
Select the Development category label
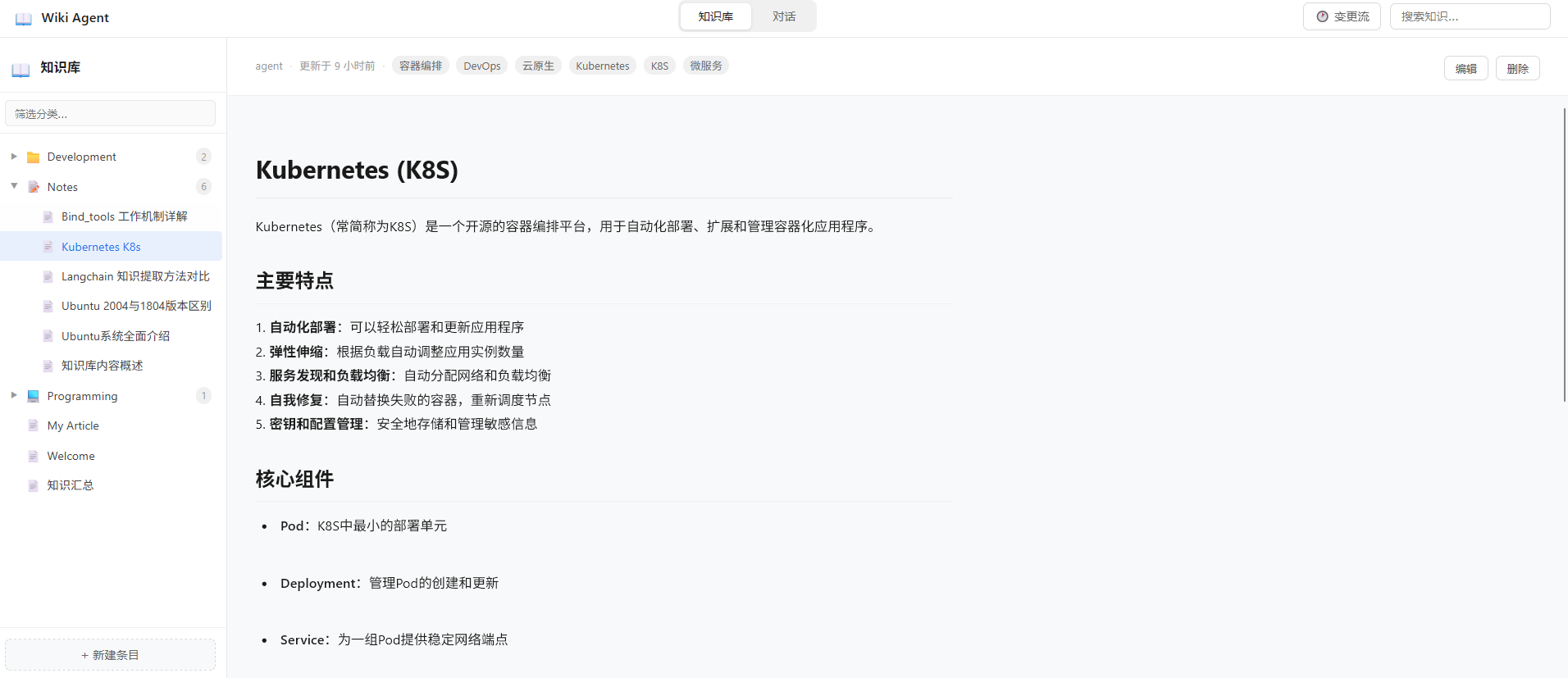point(81,157)
